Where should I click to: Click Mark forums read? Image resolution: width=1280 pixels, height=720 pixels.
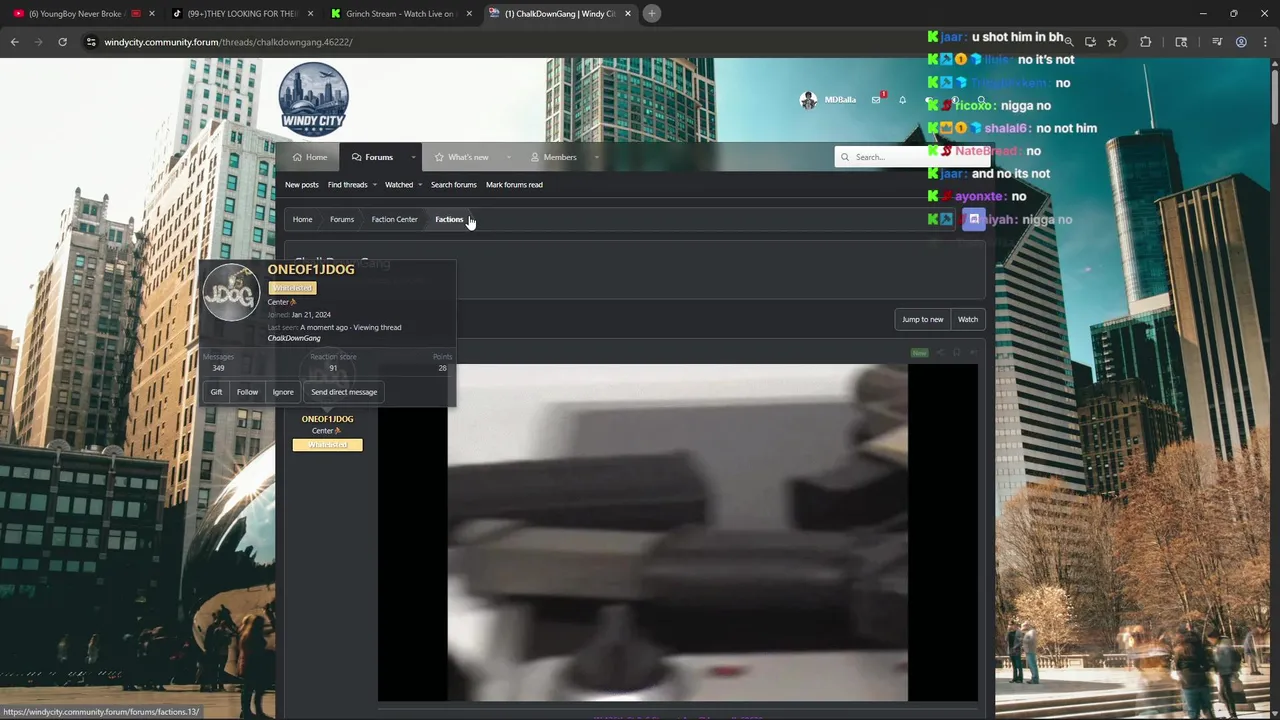(514, 185)
